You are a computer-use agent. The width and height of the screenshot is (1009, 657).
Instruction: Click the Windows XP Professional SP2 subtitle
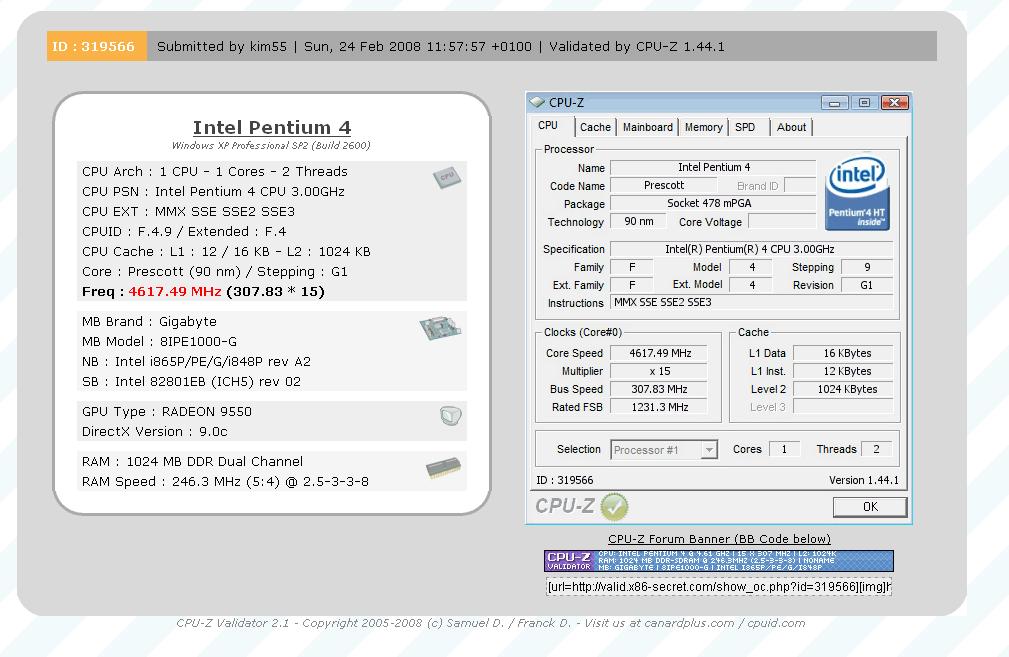(271, 145)
